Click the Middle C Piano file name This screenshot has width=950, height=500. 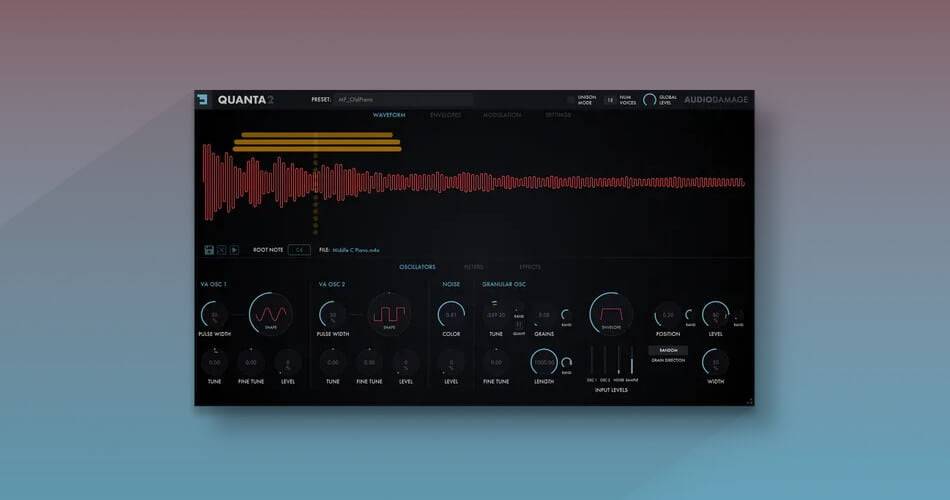356,250
